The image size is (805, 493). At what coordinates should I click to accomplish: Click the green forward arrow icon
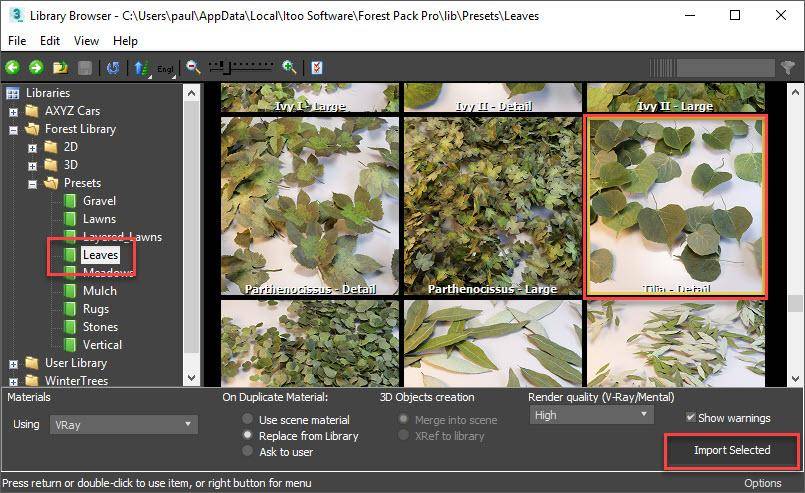[x=36, y=68]
